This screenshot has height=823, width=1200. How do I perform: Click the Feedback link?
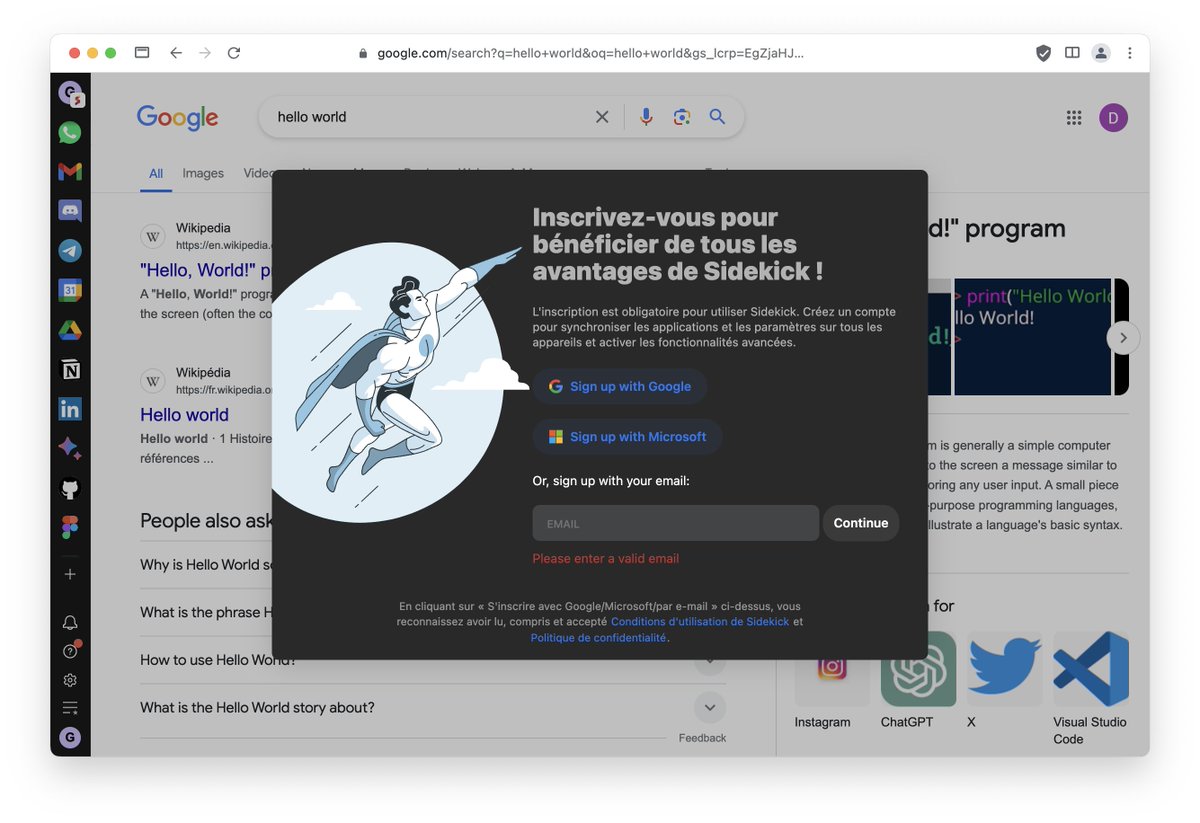(702, 738)
